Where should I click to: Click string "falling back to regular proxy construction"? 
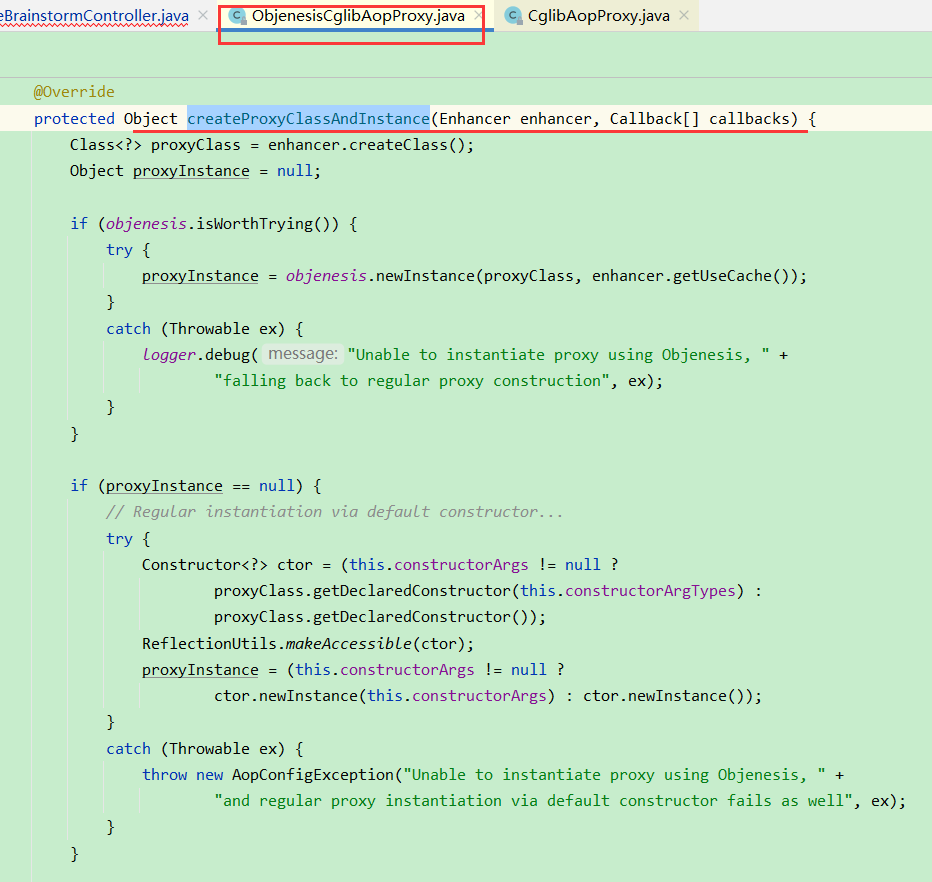tap(412, 381)
